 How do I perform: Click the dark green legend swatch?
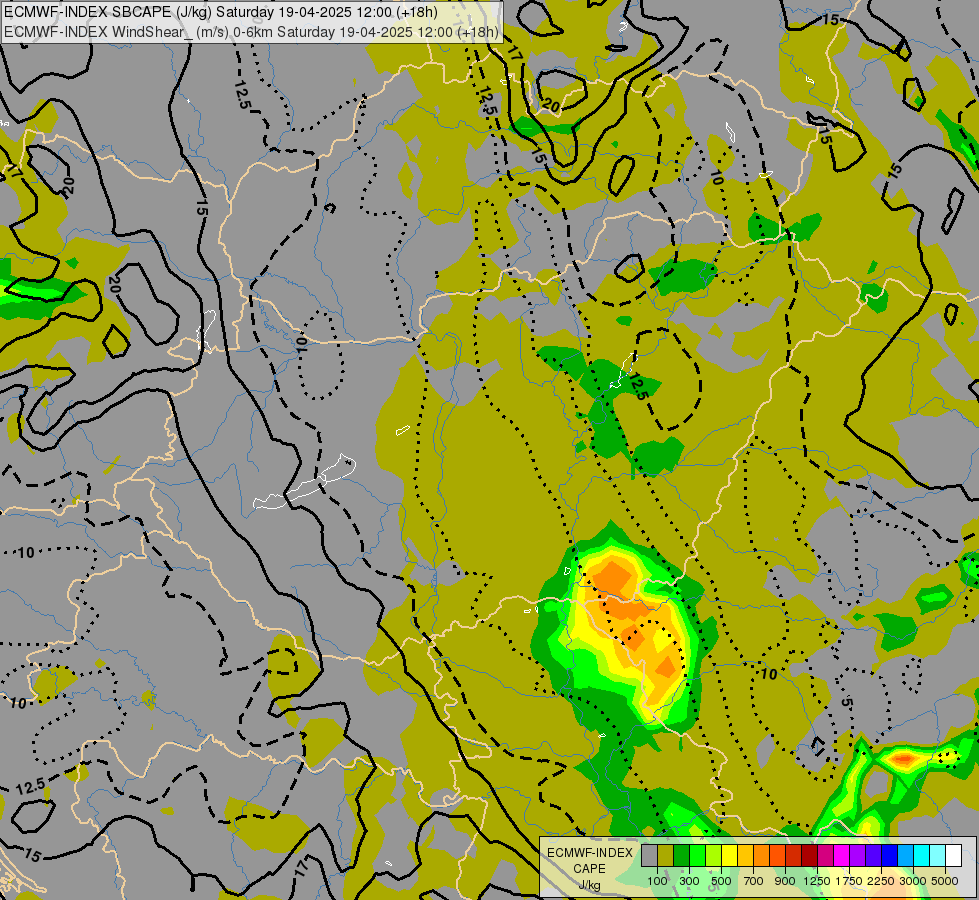click(681, 855)
